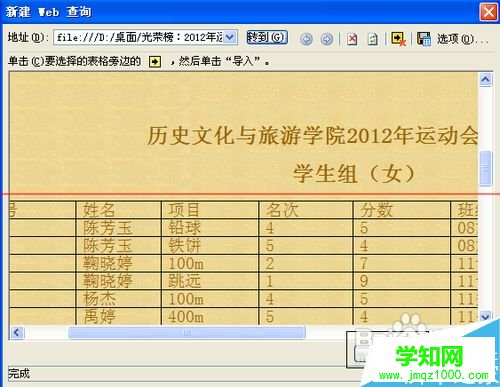Click the yellow arrow example icon in instructions
This screenshot has height=387, width=500.
coord(155,62)
